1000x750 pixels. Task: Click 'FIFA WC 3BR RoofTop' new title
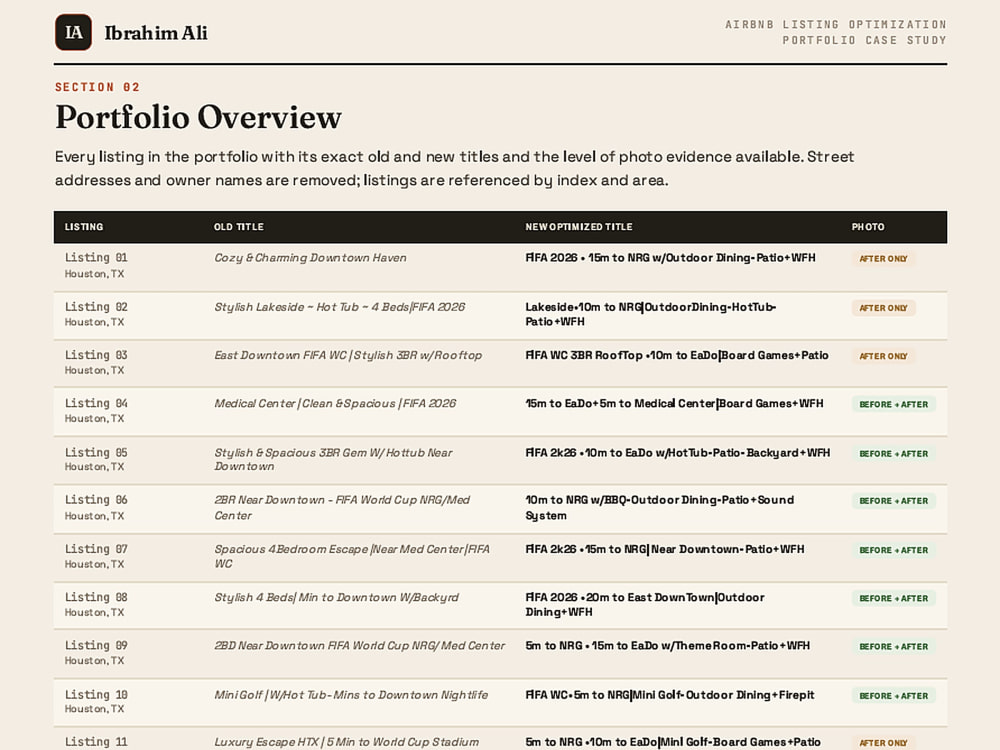[x=677, y=355]
